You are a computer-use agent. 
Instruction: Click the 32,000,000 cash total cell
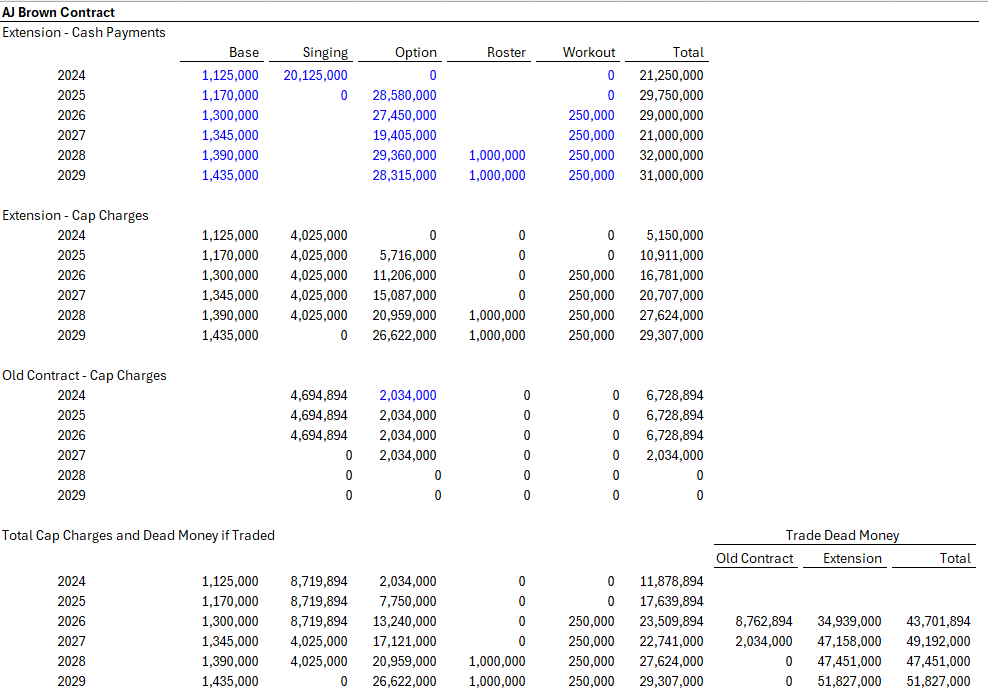click(671, 155)
